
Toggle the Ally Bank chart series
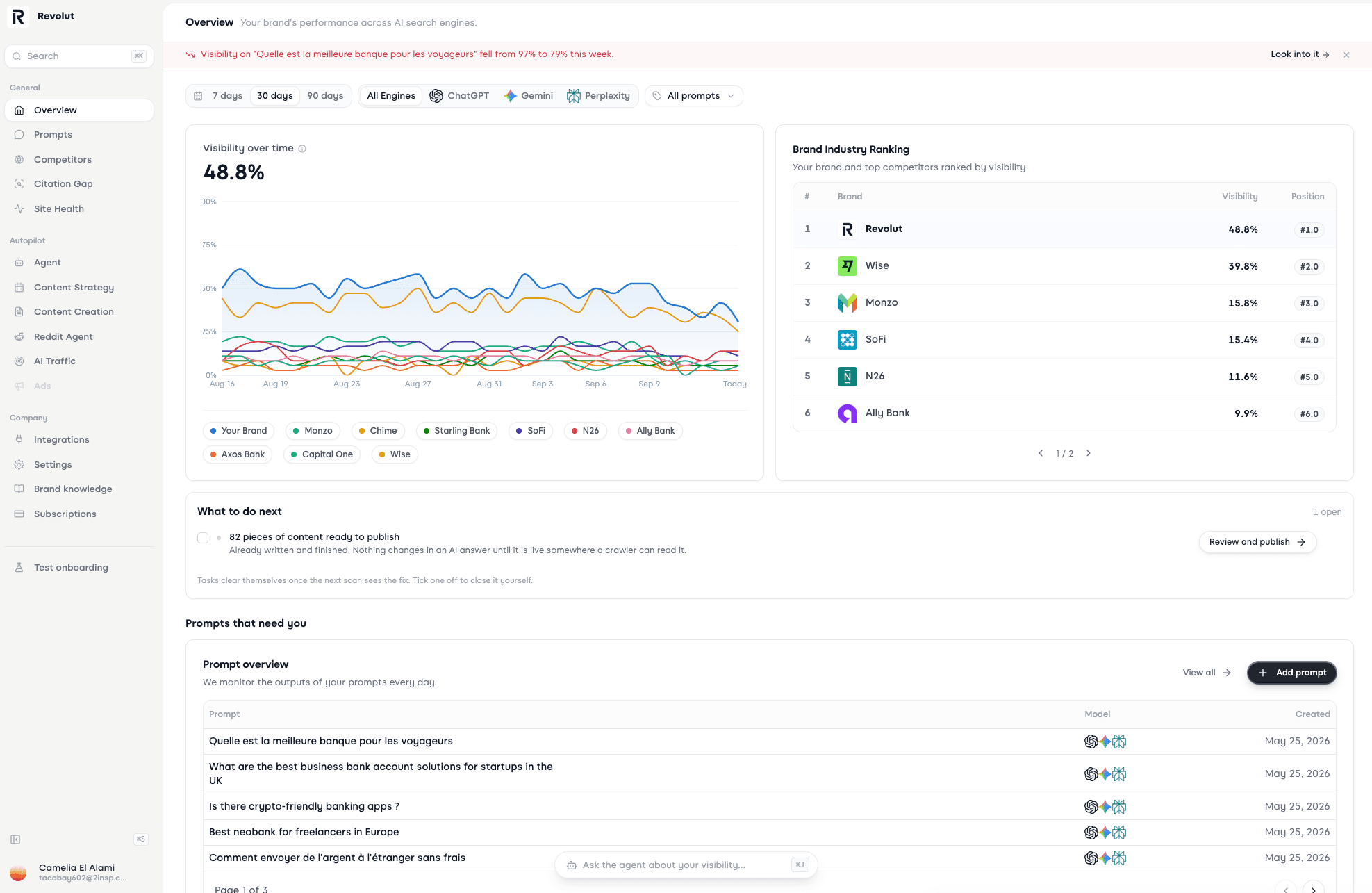(x=650, y=431)
